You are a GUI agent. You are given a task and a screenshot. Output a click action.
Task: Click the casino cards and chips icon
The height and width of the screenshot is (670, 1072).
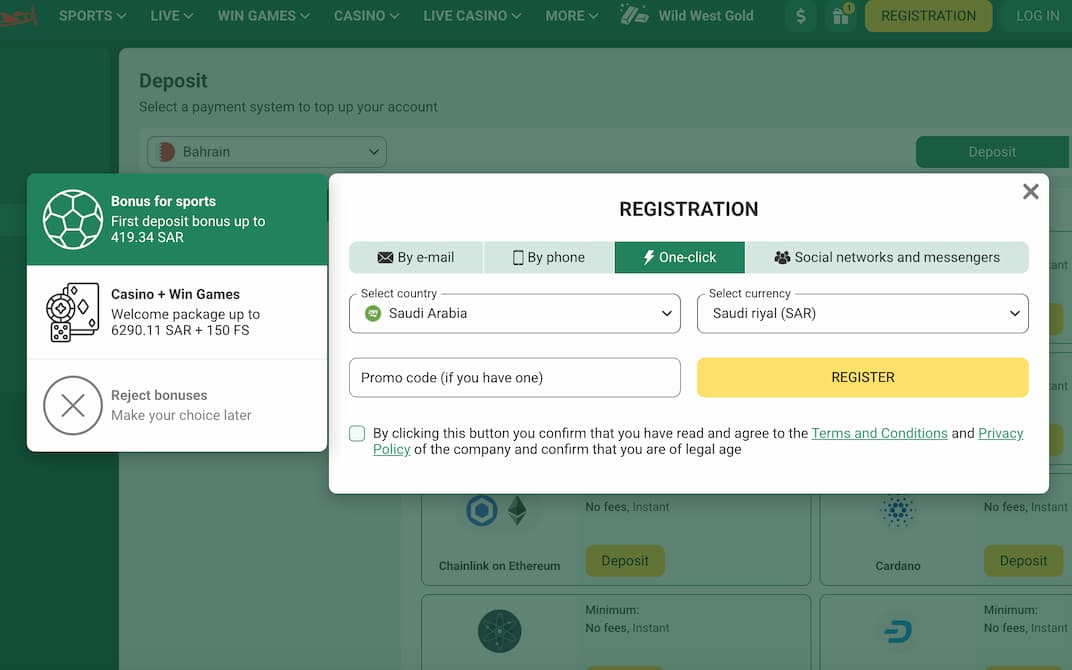click(x=72, y=312)
